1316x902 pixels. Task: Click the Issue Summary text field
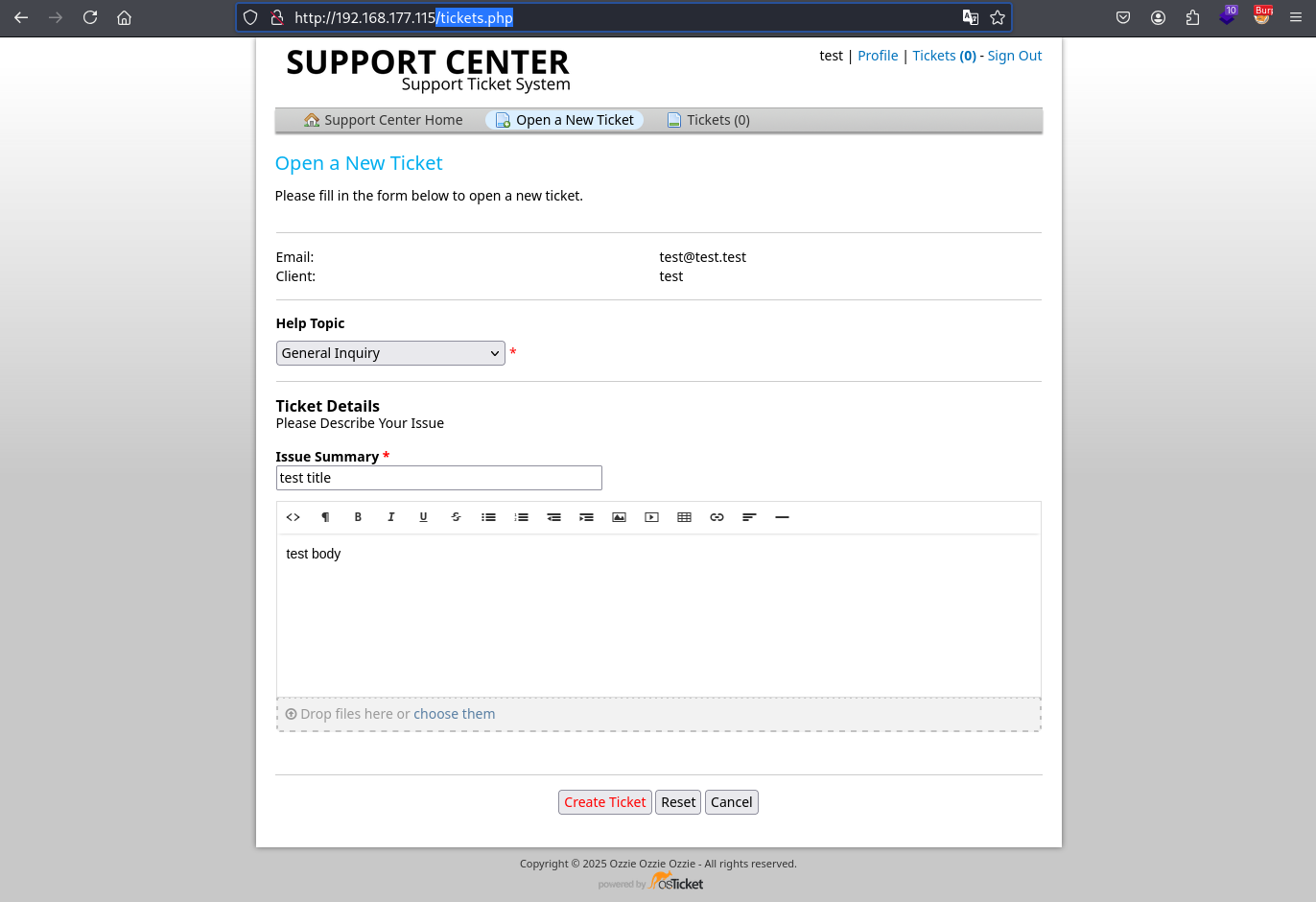(439, 478)
